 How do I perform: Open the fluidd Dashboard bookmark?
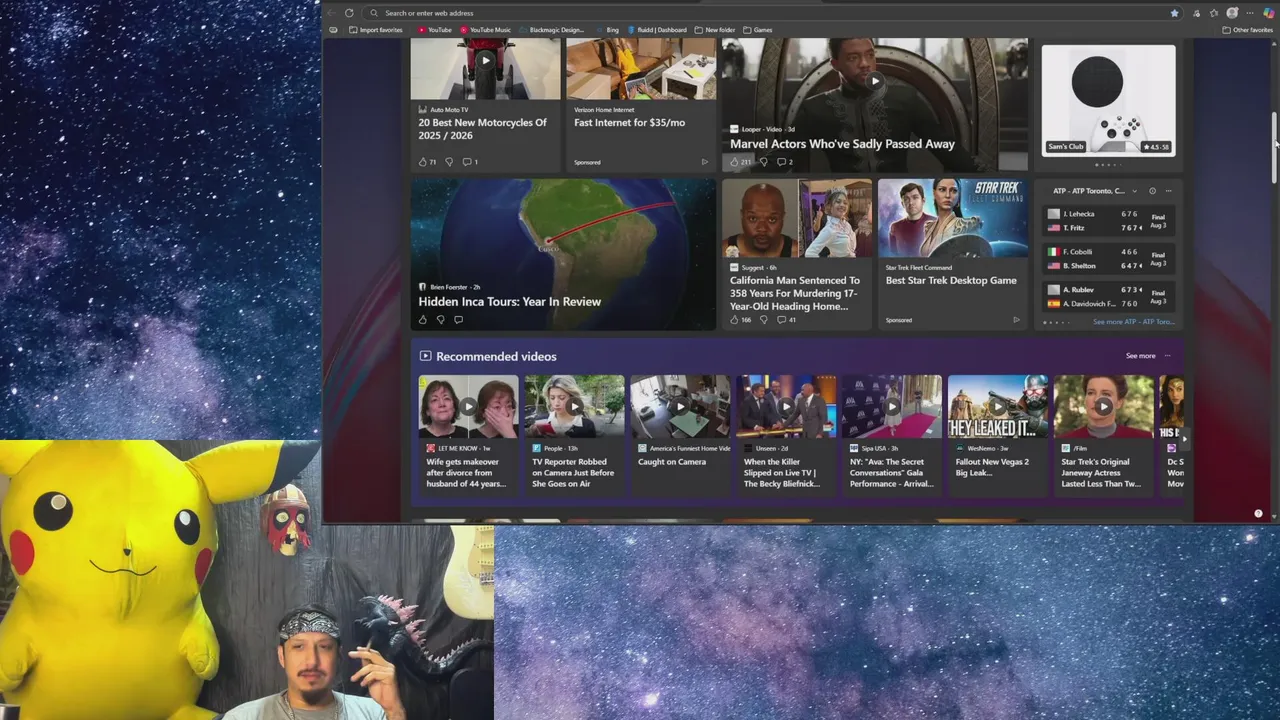(657, 30)
